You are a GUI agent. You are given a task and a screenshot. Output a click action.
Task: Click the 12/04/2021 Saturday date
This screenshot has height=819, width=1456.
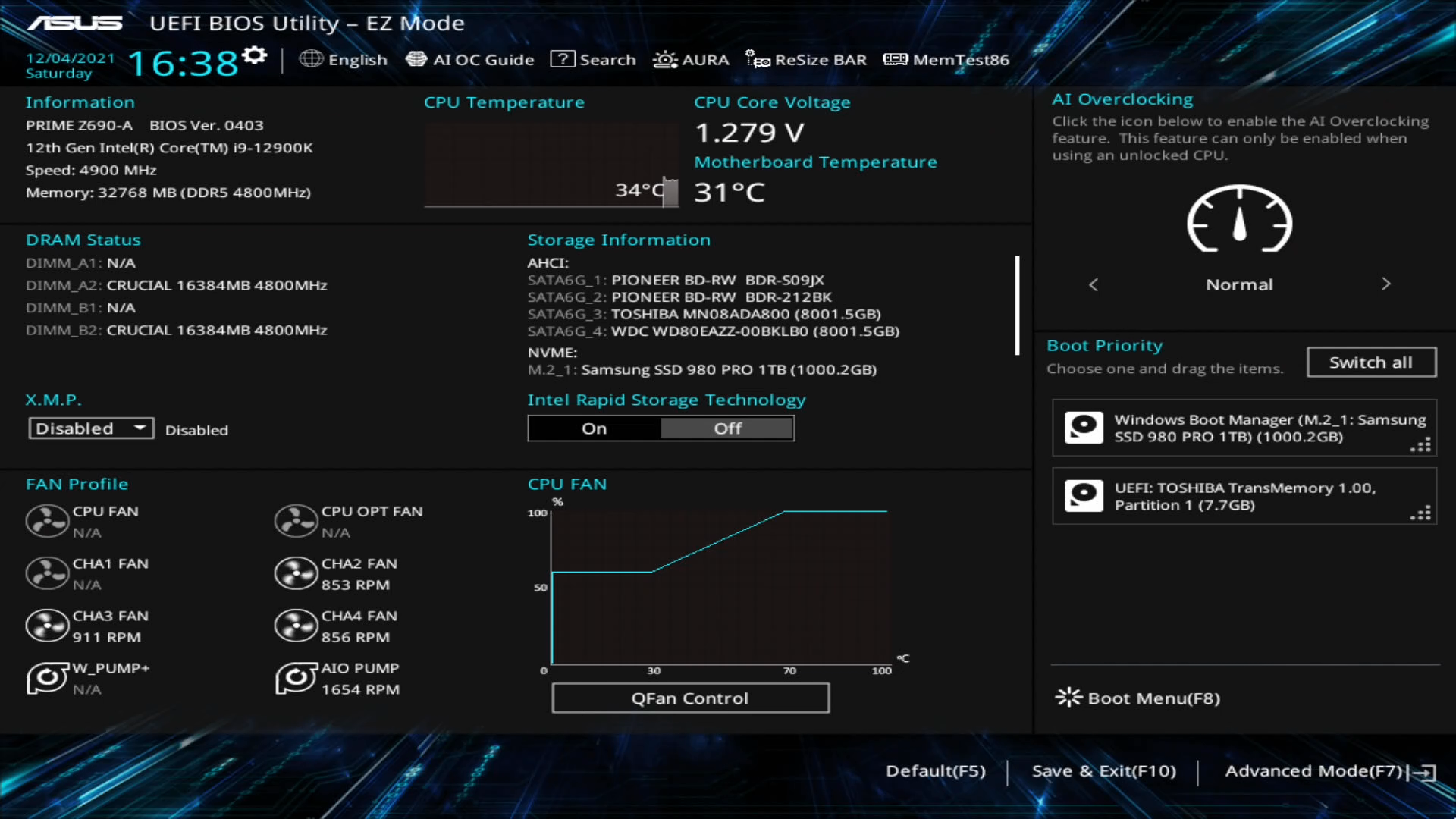click(x=70, y=65)
